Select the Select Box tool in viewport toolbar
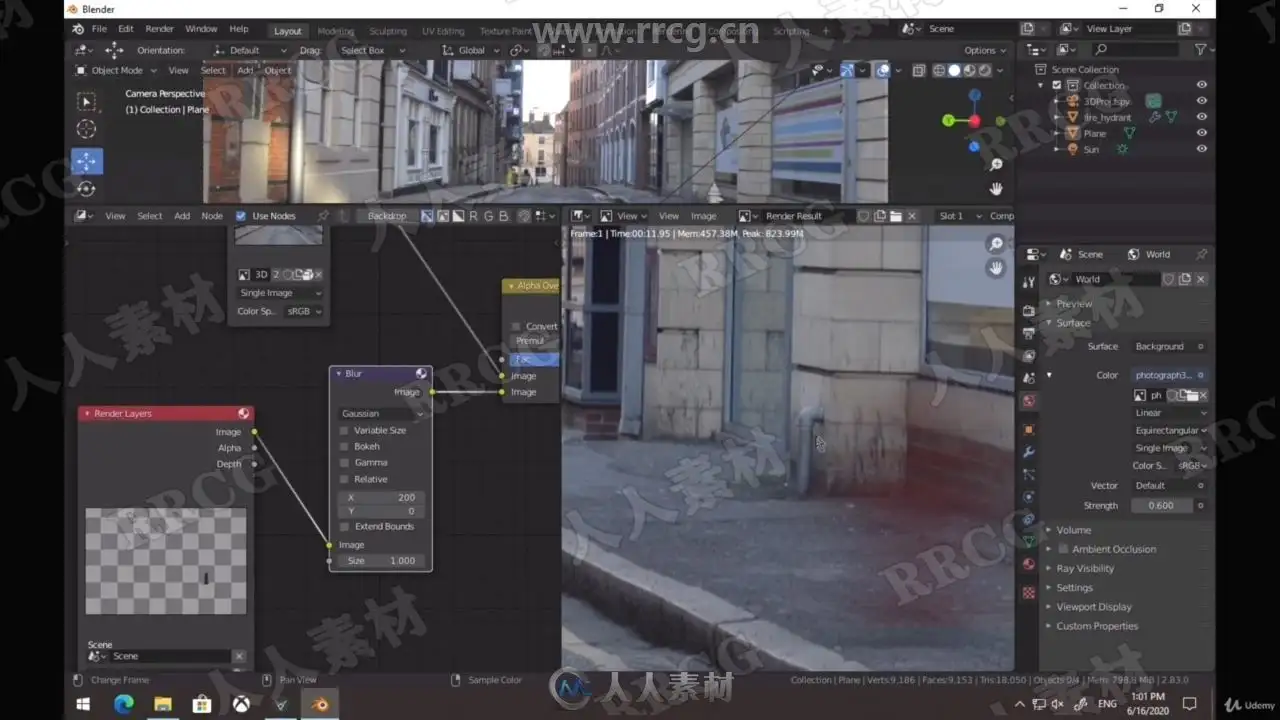 pyautogui.click(x=87, y=101)
